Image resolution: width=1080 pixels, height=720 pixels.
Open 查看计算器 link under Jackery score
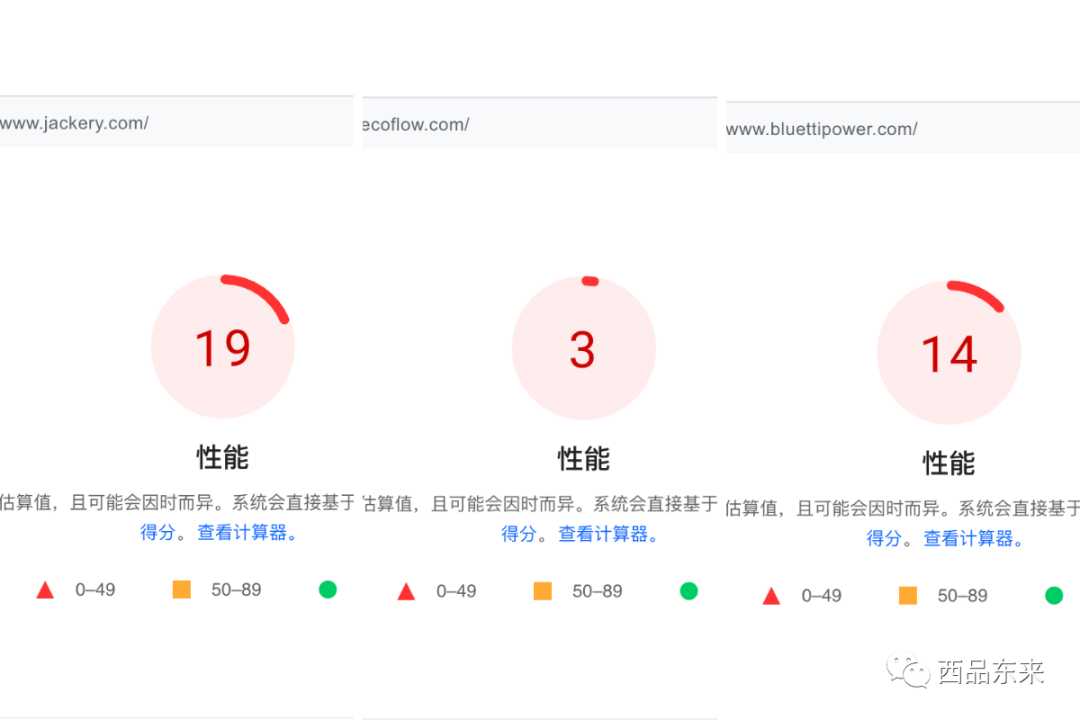247,533
